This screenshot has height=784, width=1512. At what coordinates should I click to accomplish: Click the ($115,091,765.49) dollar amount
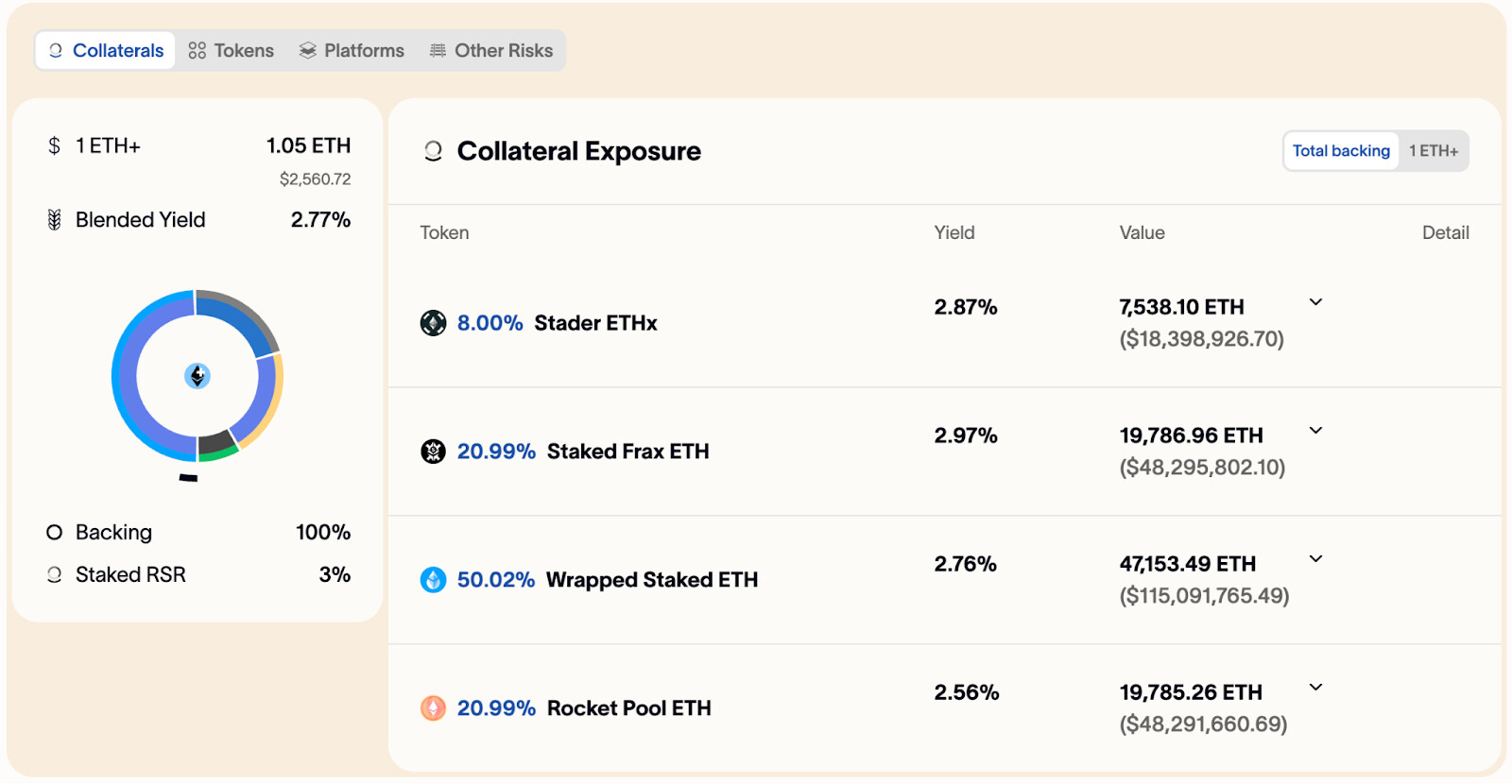(1204, 596)
